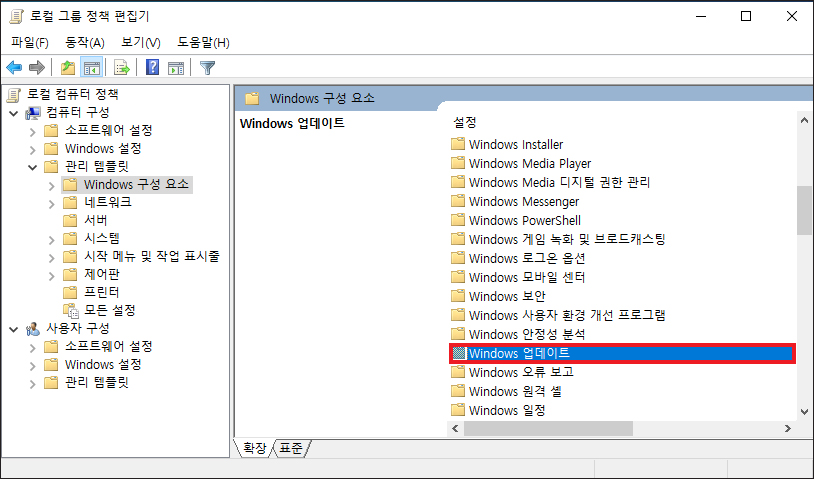This screenshot has height=479, width=814.
Task: Collapse 관리 템플릿 under 컴퓨터 구성
Action: (32, 167)
